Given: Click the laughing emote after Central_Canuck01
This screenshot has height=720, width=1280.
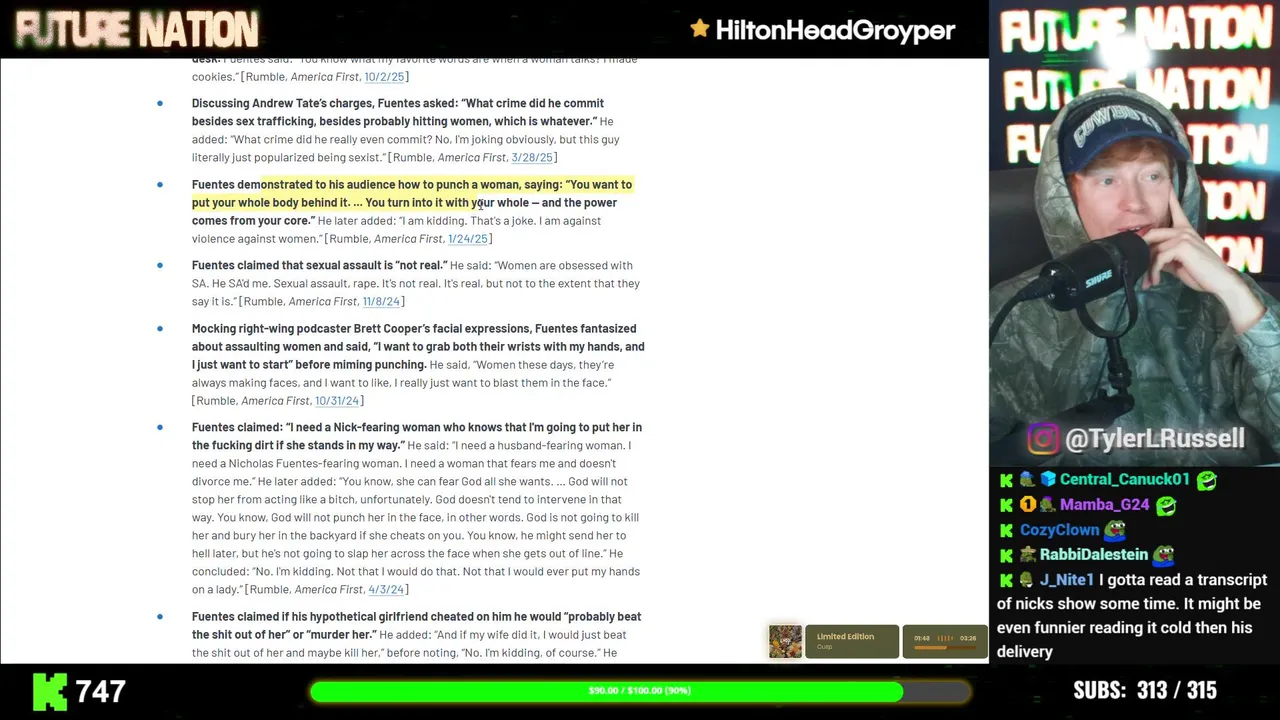Looking at the screenshot, I should pos(1207,480).
